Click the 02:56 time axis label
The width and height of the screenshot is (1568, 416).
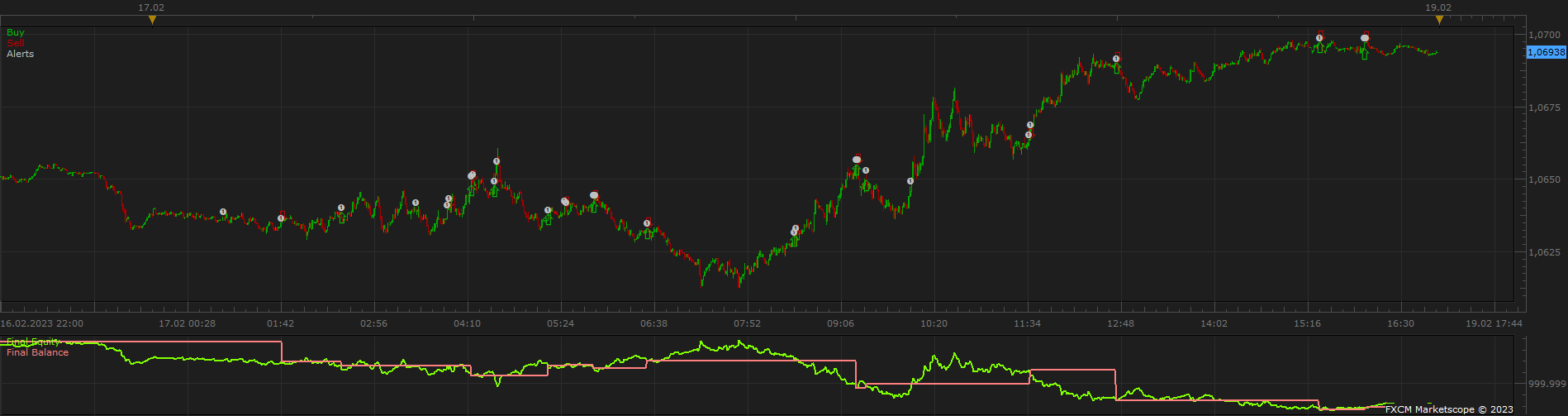pos(373,323)
